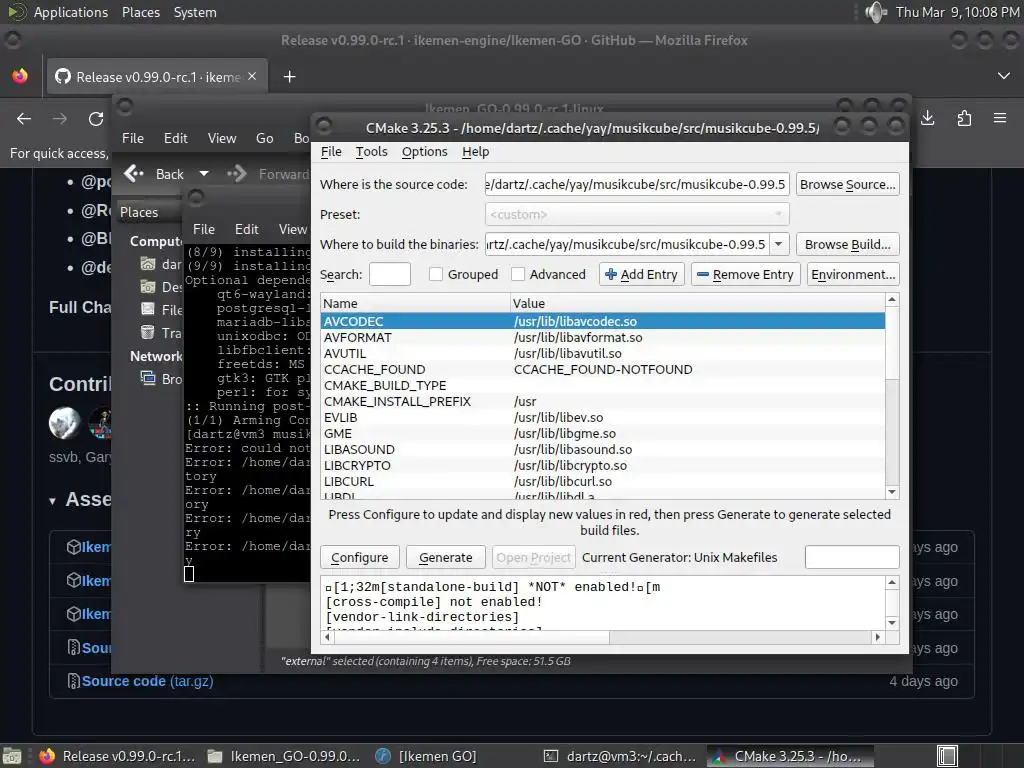Open the file manager Edit menu
Image resolution: width=1024 pixels, height=768 pixels.
[x=175, y=138]
